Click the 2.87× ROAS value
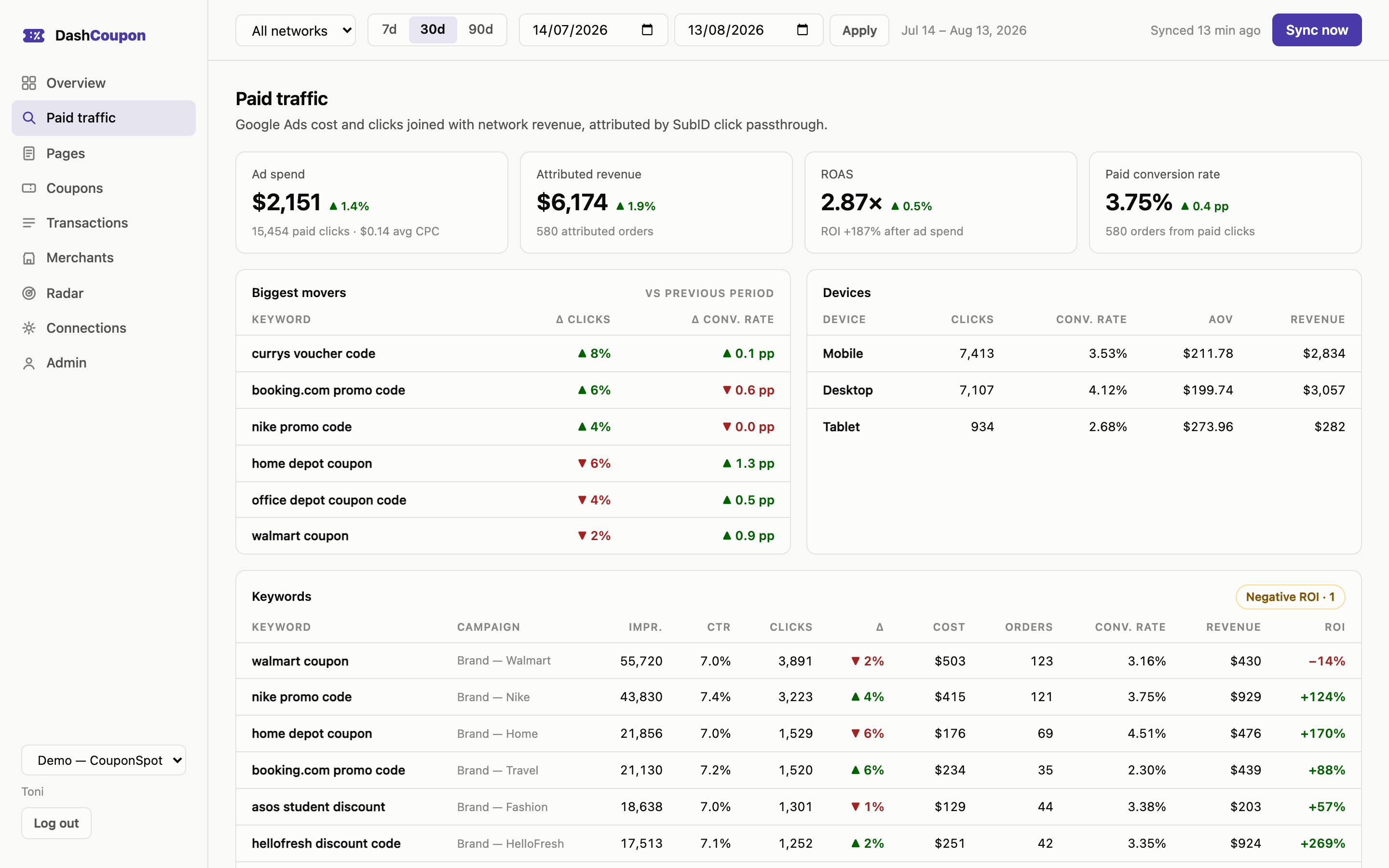 pos(851,202)
